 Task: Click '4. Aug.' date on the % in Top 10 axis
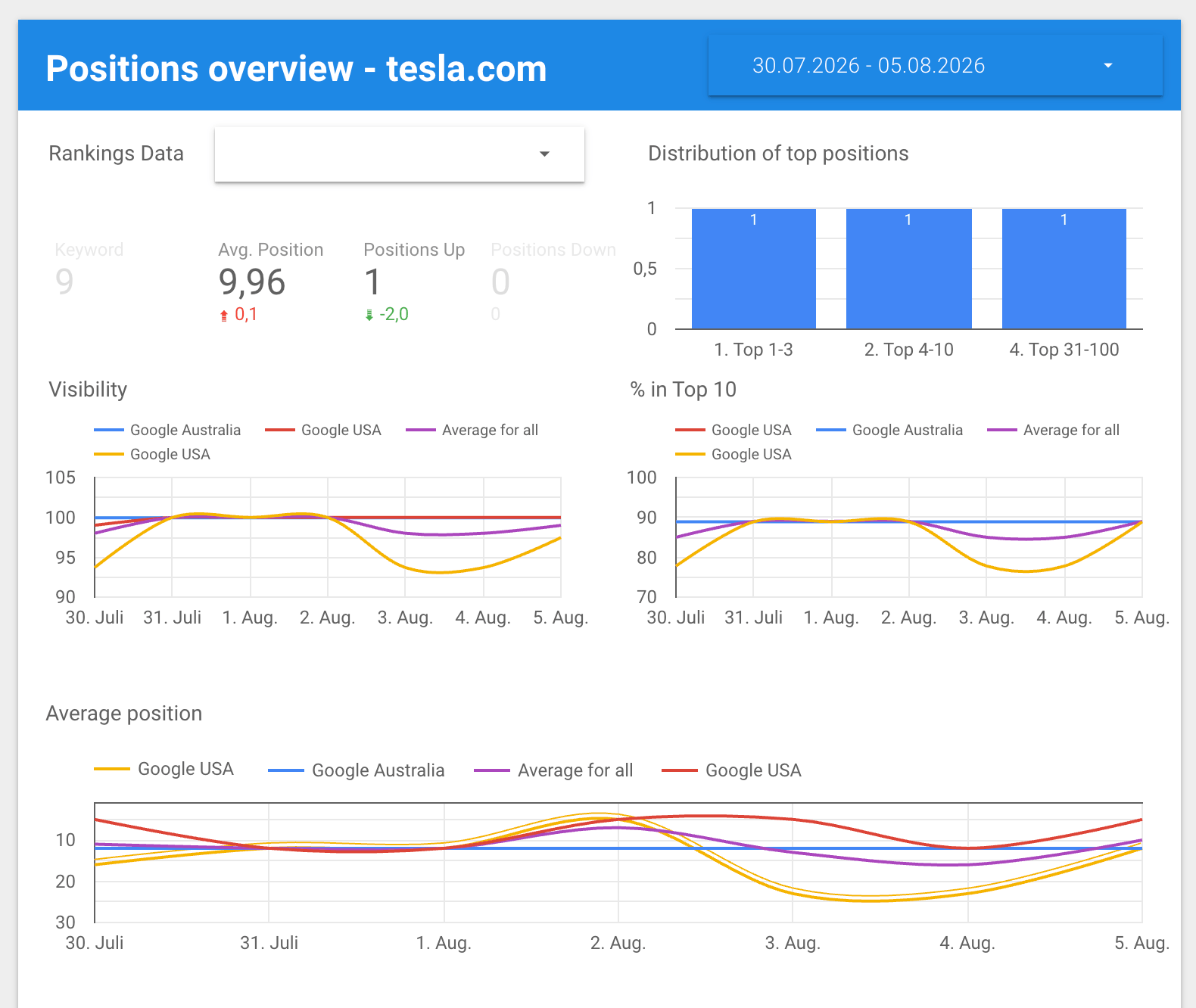tap(1064, 618)
